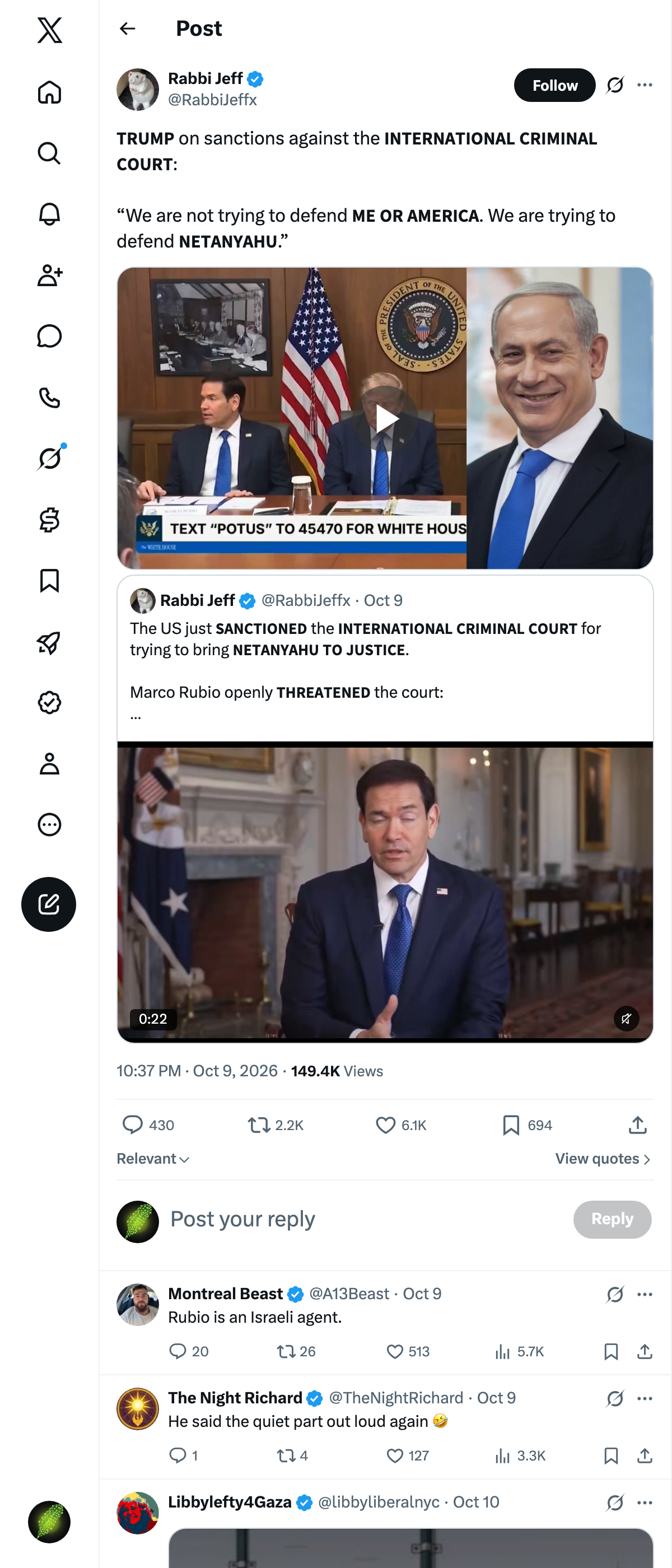This screenshot has width=672, height=1568.
Task: Expand the Relevant replies sort dropdown
Action: pos(153,1158)
